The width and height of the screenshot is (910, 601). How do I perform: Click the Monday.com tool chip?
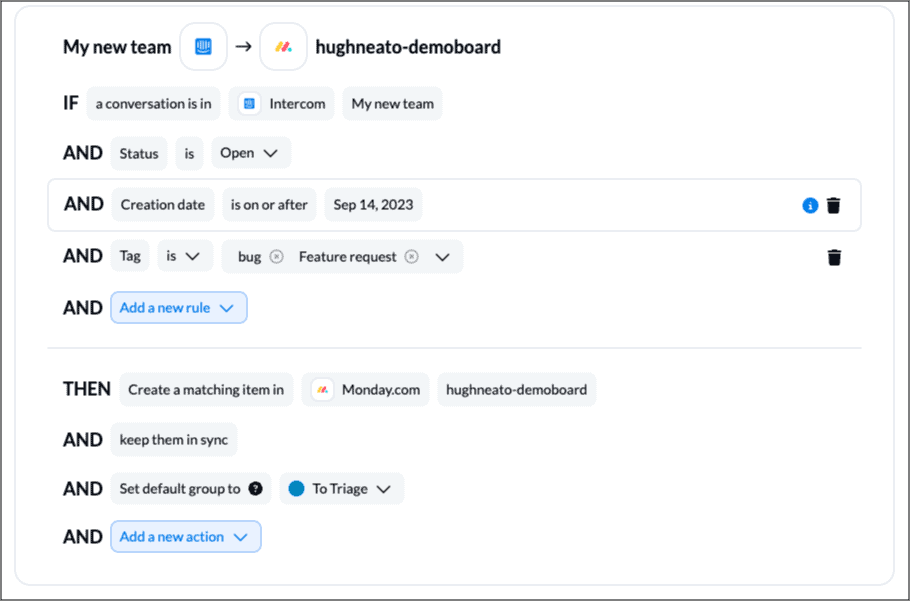(x=365, y=389)
